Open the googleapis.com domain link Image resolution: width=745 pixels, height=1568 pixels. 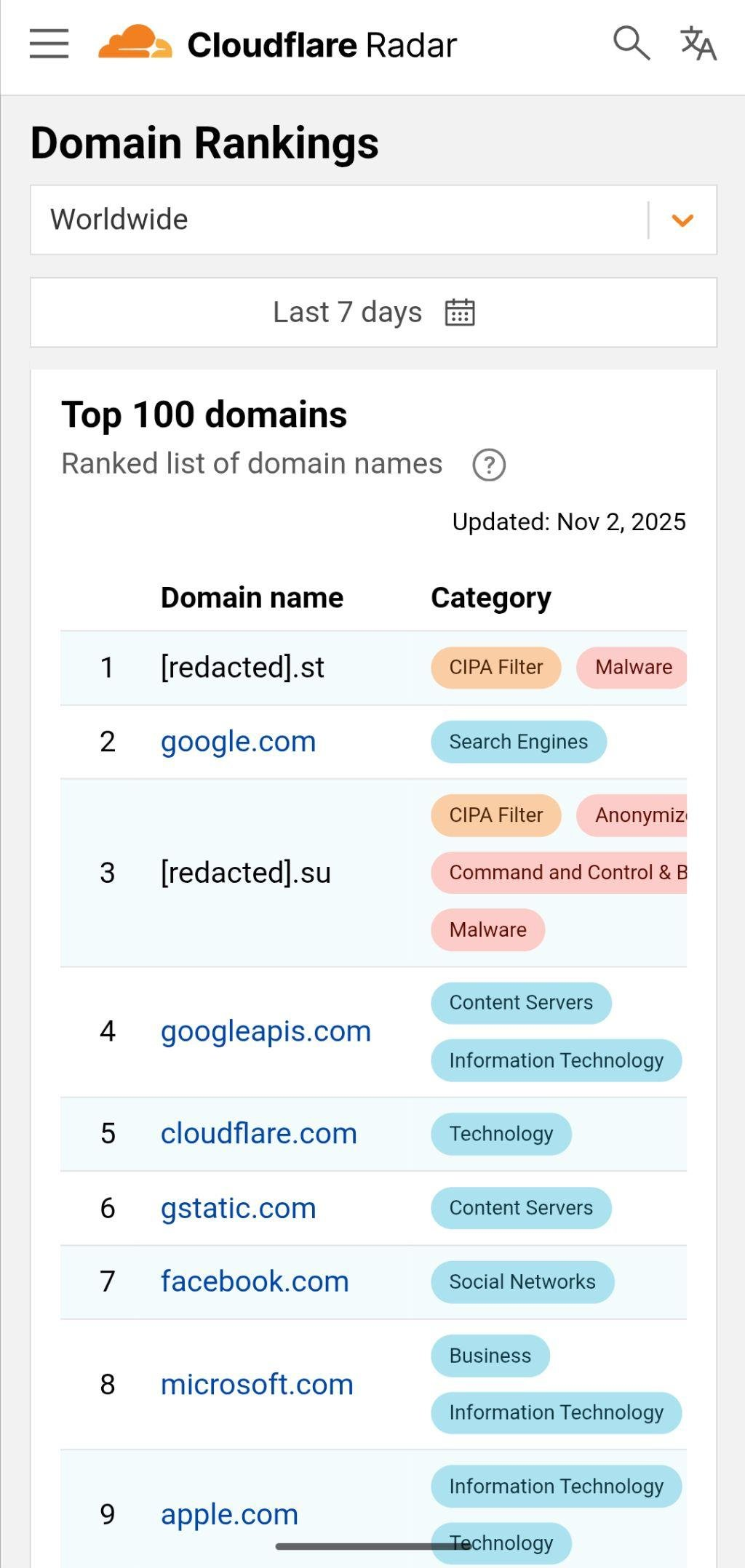pos(266,1031)
